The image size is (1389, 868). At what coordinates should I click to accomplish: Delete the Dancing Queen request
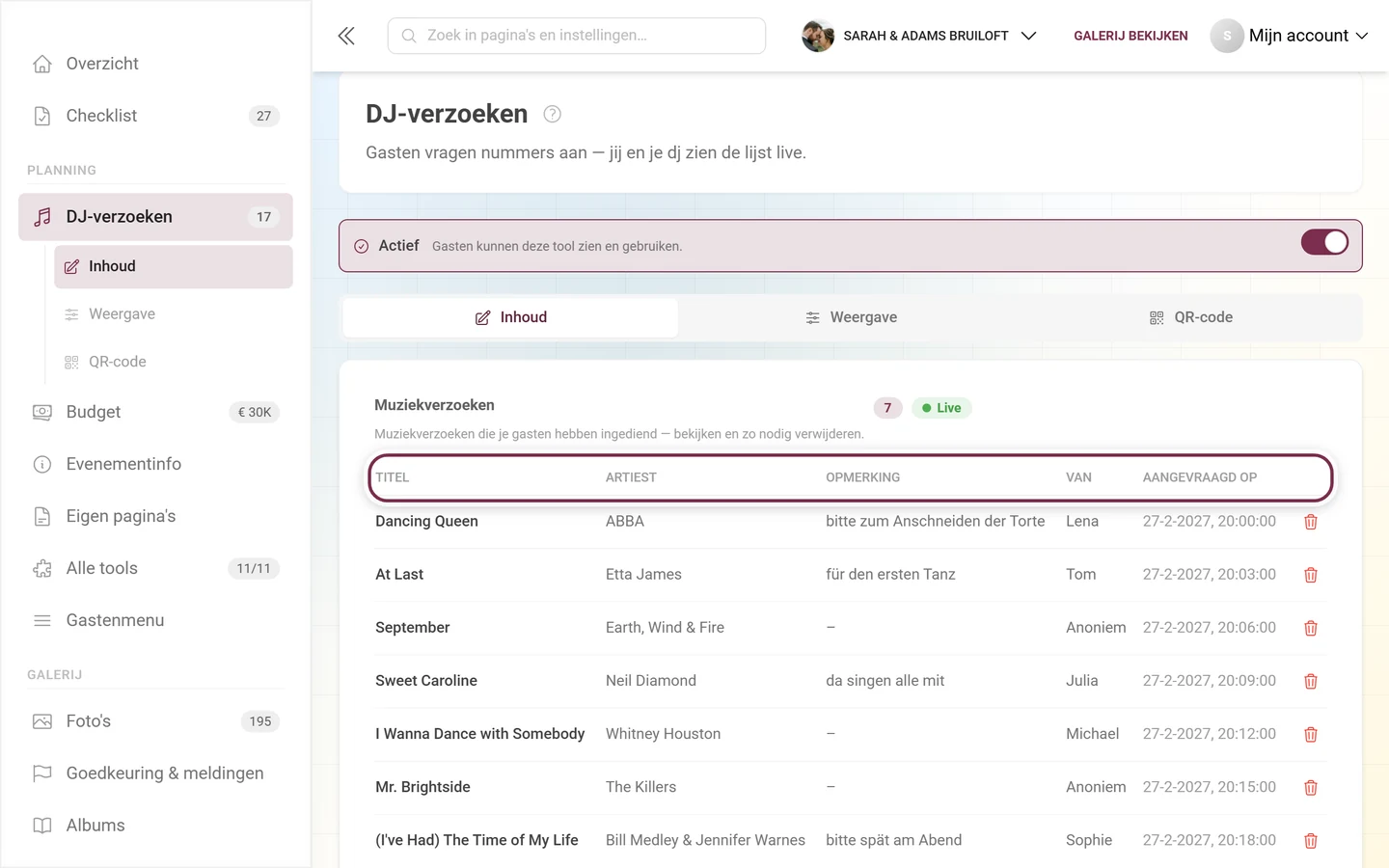pos(1311,522)
